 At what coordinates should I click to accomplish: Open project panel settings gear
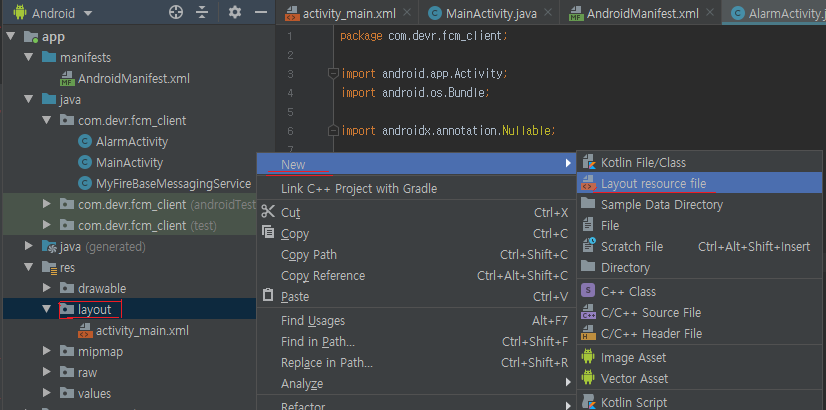[x=235, y=13]
